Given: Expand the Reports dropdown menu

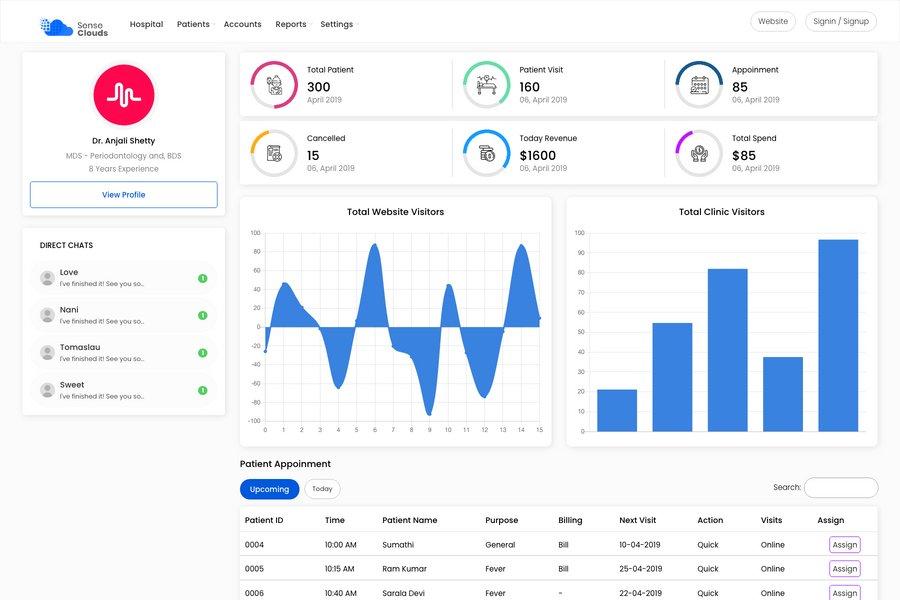Looking at the screenshot, I should tap(291, 24).
